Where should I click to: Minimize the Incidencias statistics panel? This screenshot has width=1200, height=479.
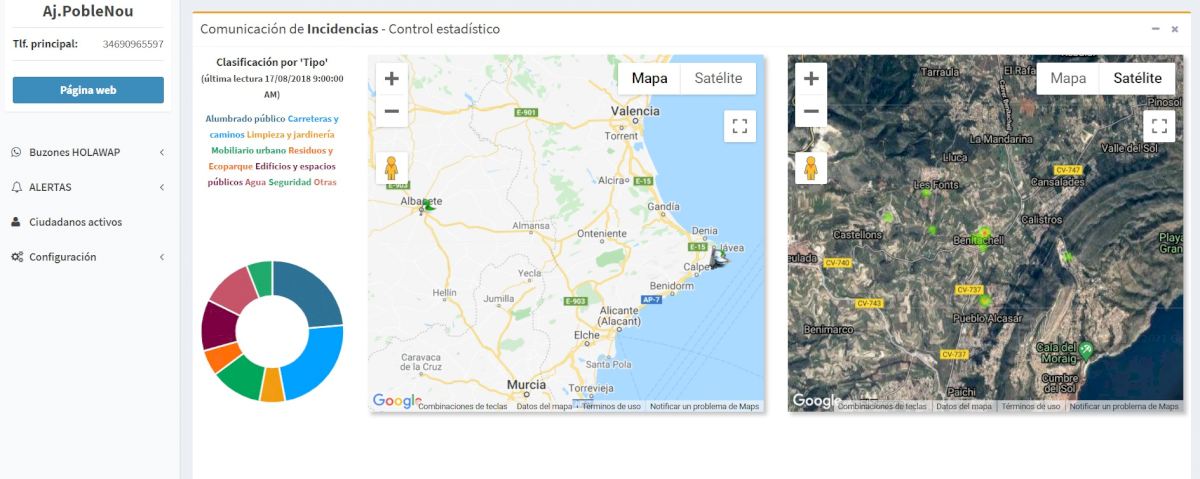point(1155,29)
